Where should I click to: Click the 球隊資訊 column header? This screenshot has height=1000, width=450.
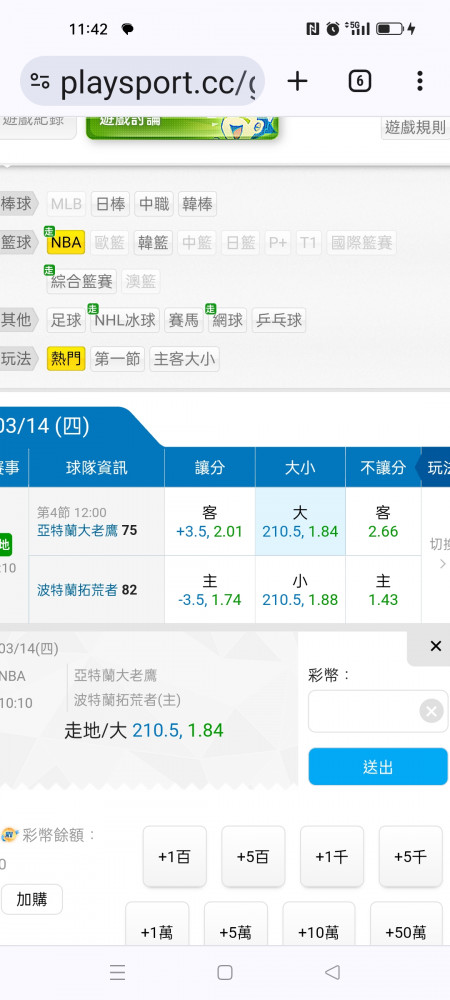click(96, 467)
